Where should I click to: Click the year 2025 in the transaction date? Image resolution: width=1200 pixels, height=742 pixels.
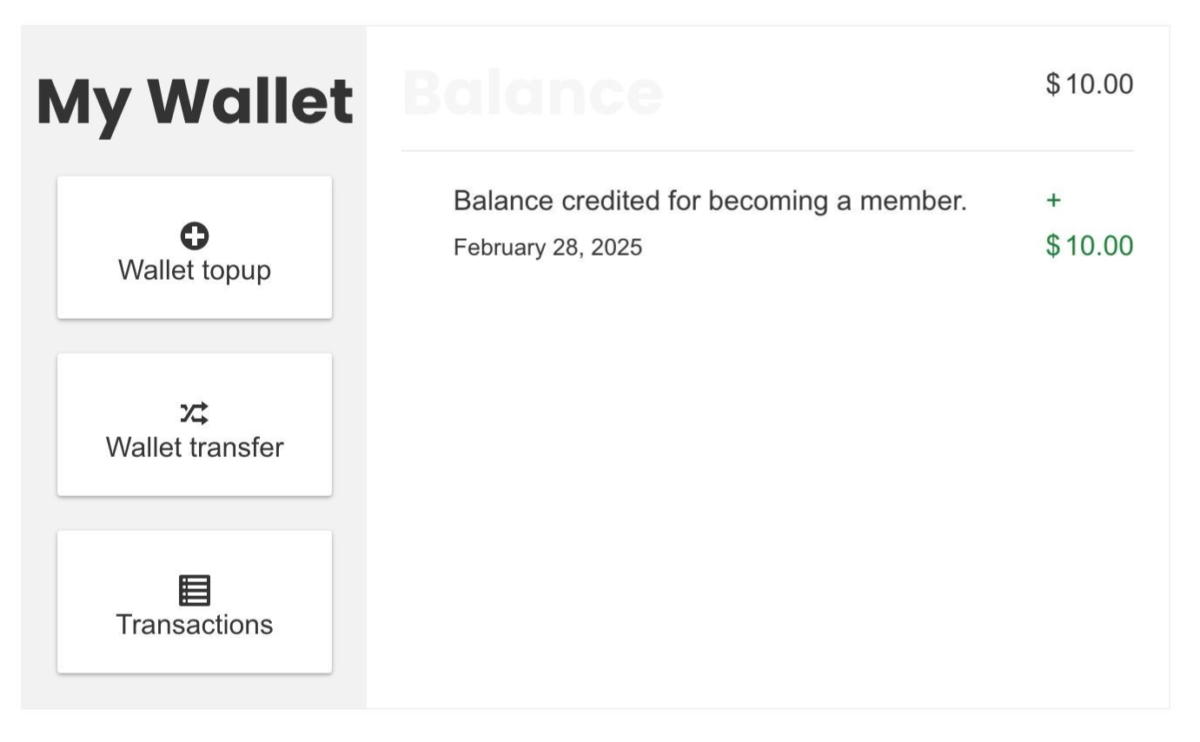619,248
